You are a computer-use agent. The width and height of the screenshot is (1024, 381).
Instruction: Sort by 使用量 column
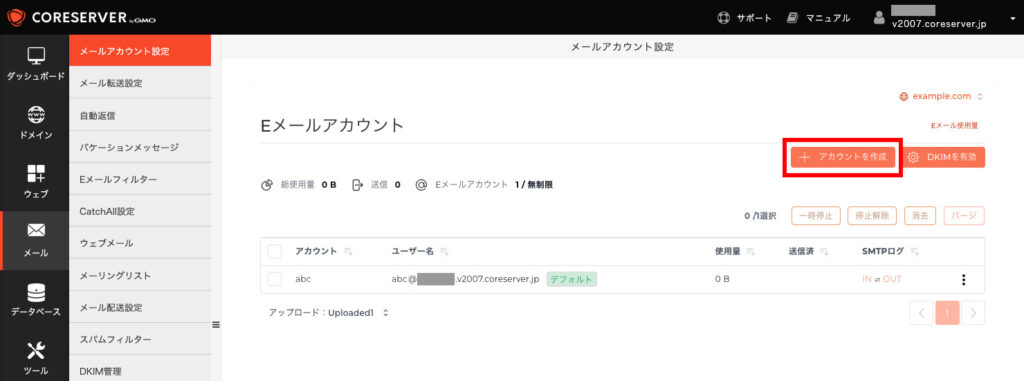735,251
